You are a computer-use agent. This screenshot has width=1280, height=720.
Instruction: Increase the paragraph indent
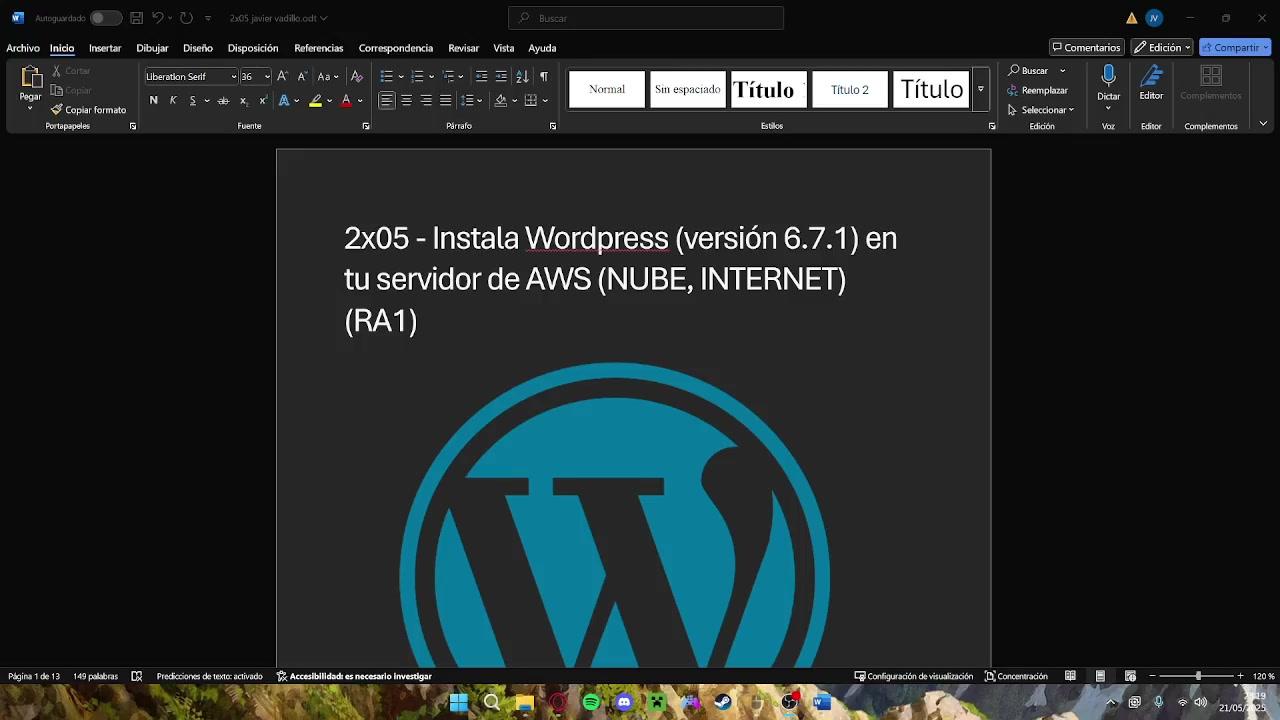pyautogui.click(x=502, y=76)
